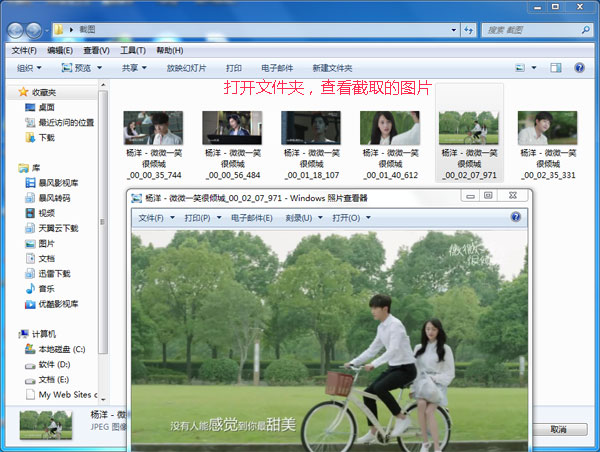Open the dropdown arrow next to 预览
The height and width of the screenshot is (452, 600).
[99, 68]
